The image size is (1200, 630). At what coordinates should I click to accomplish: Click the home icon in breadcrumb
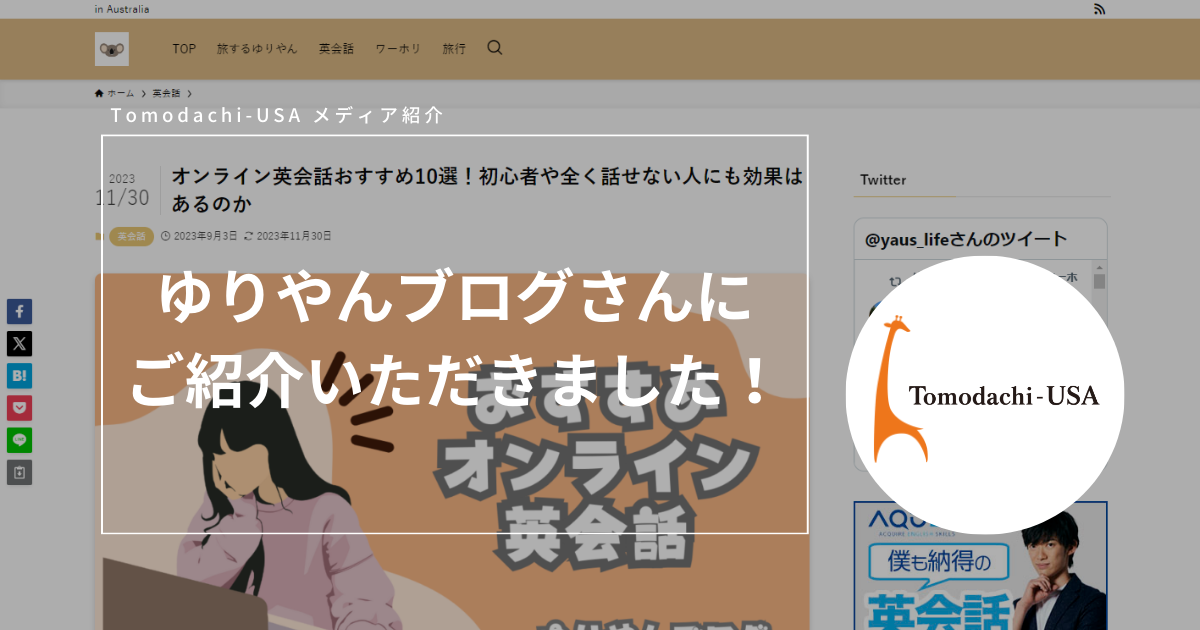99,93
